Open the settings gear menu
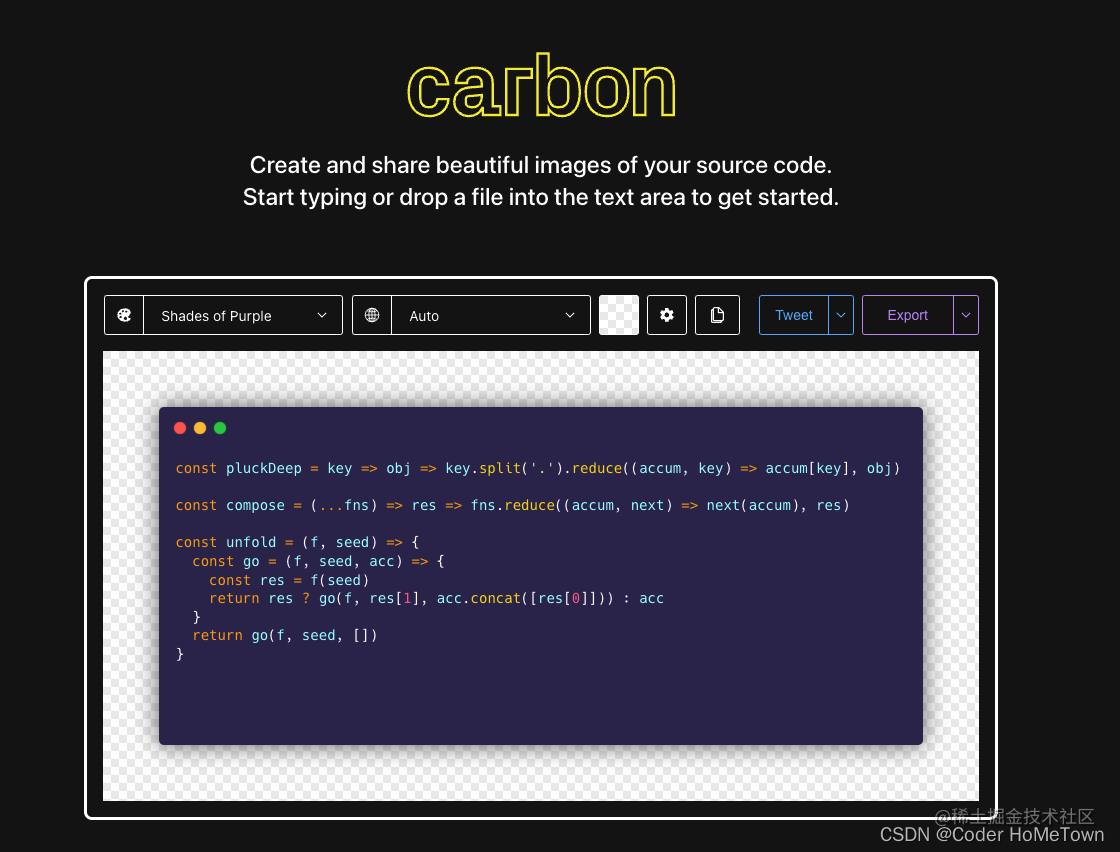 (x=666, y=315)
